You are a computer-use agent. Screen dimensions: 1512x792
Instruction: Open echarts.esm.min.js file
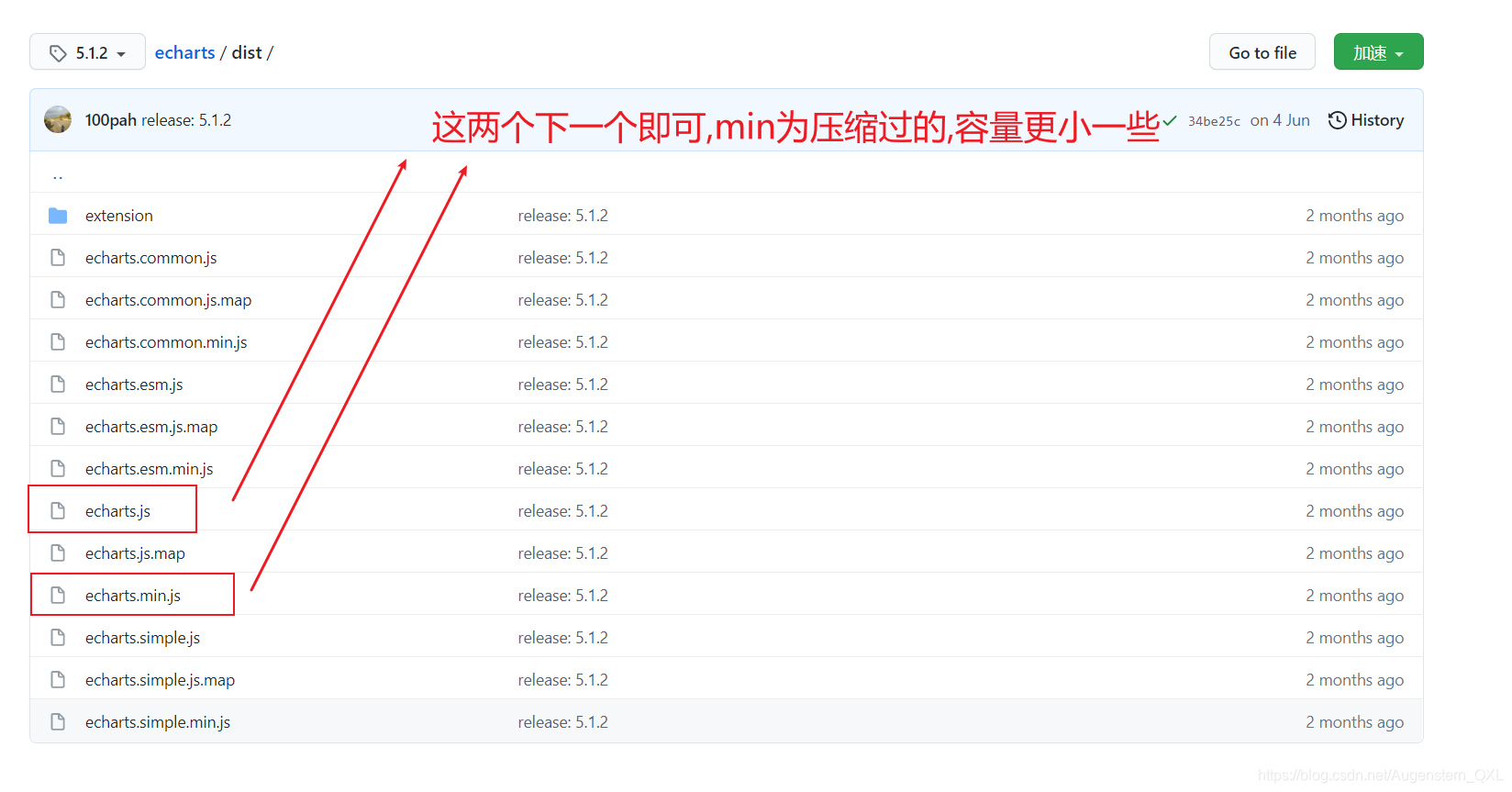point(150,469)
